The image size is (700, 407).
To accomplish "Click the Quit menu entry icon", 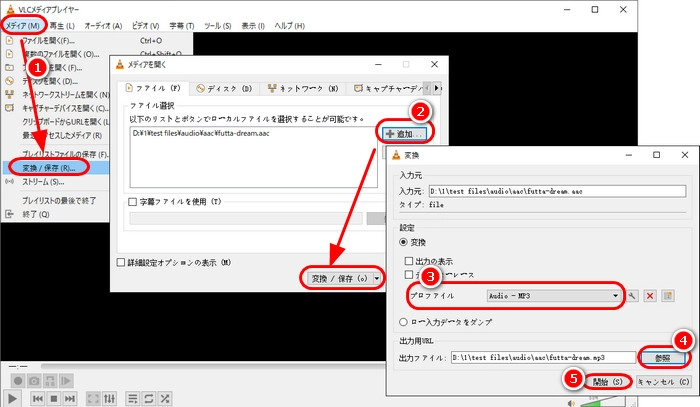I will (x=9, y=214).
